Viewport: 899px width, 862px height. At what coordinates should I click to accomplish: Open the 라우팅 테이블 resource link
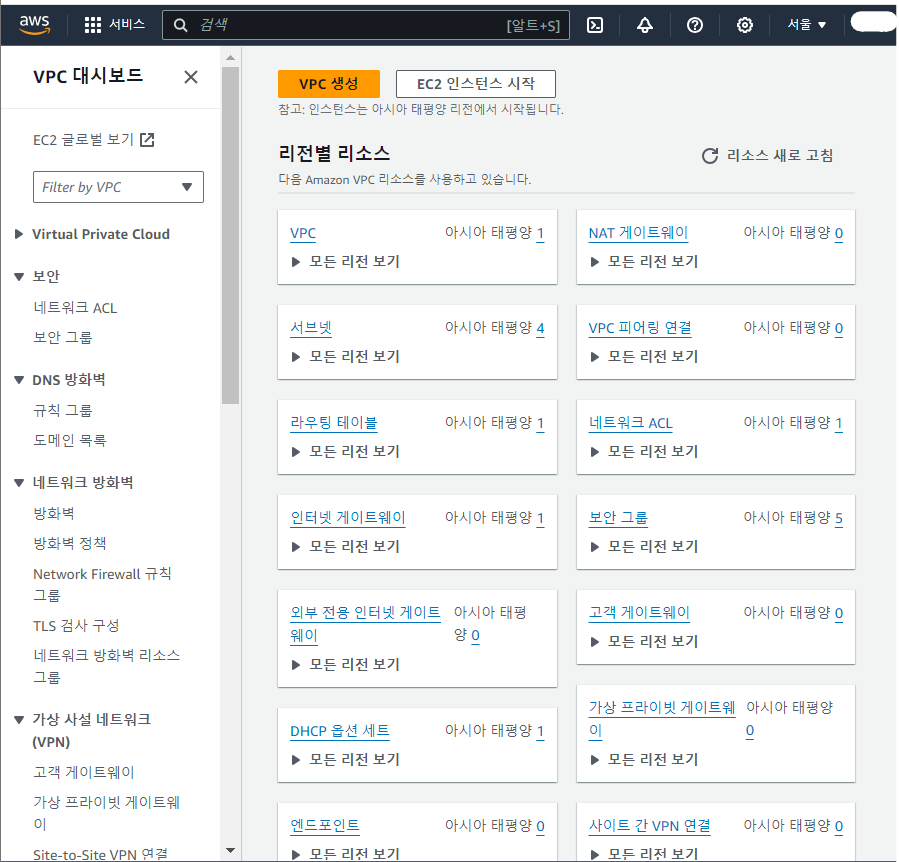pos(334,423)
